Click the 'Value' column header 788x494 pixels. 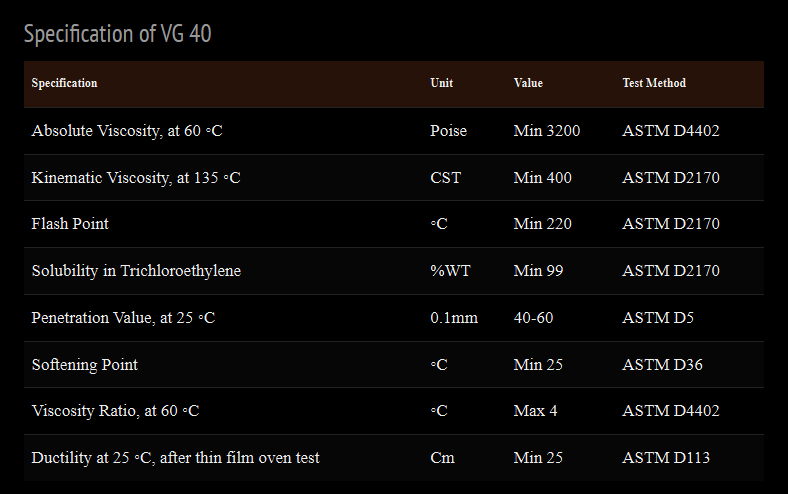tap(528, 83)
